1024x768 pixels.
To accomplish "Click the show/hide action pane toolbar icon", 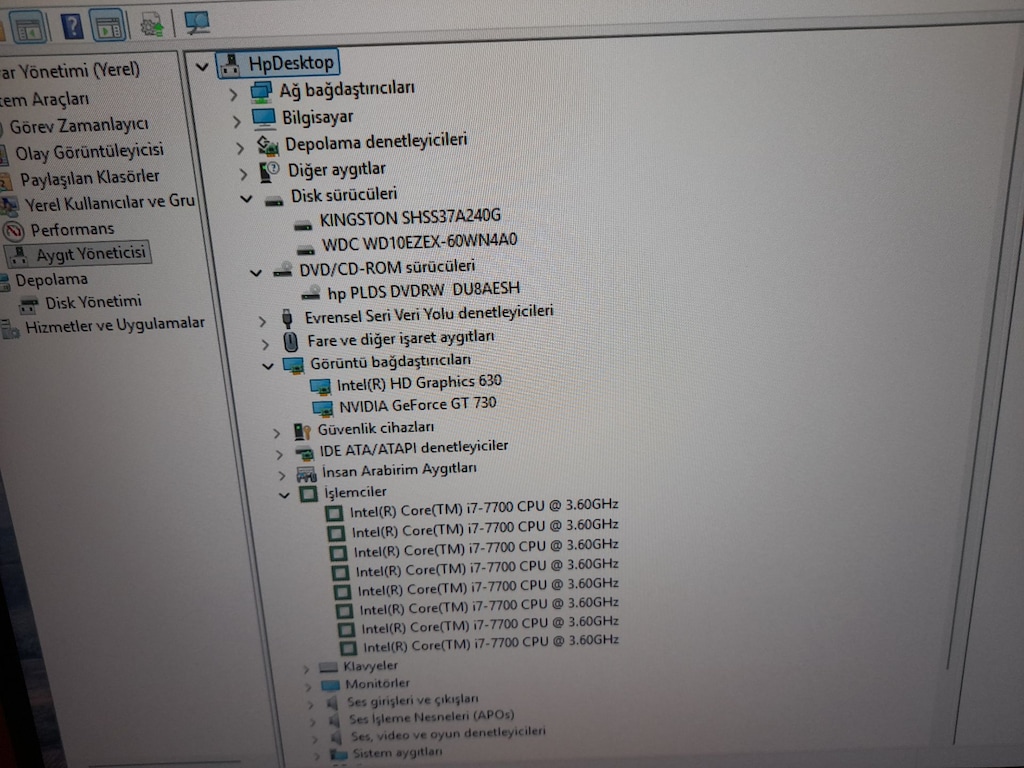I will pyautogui.click(x=108, y=26).
